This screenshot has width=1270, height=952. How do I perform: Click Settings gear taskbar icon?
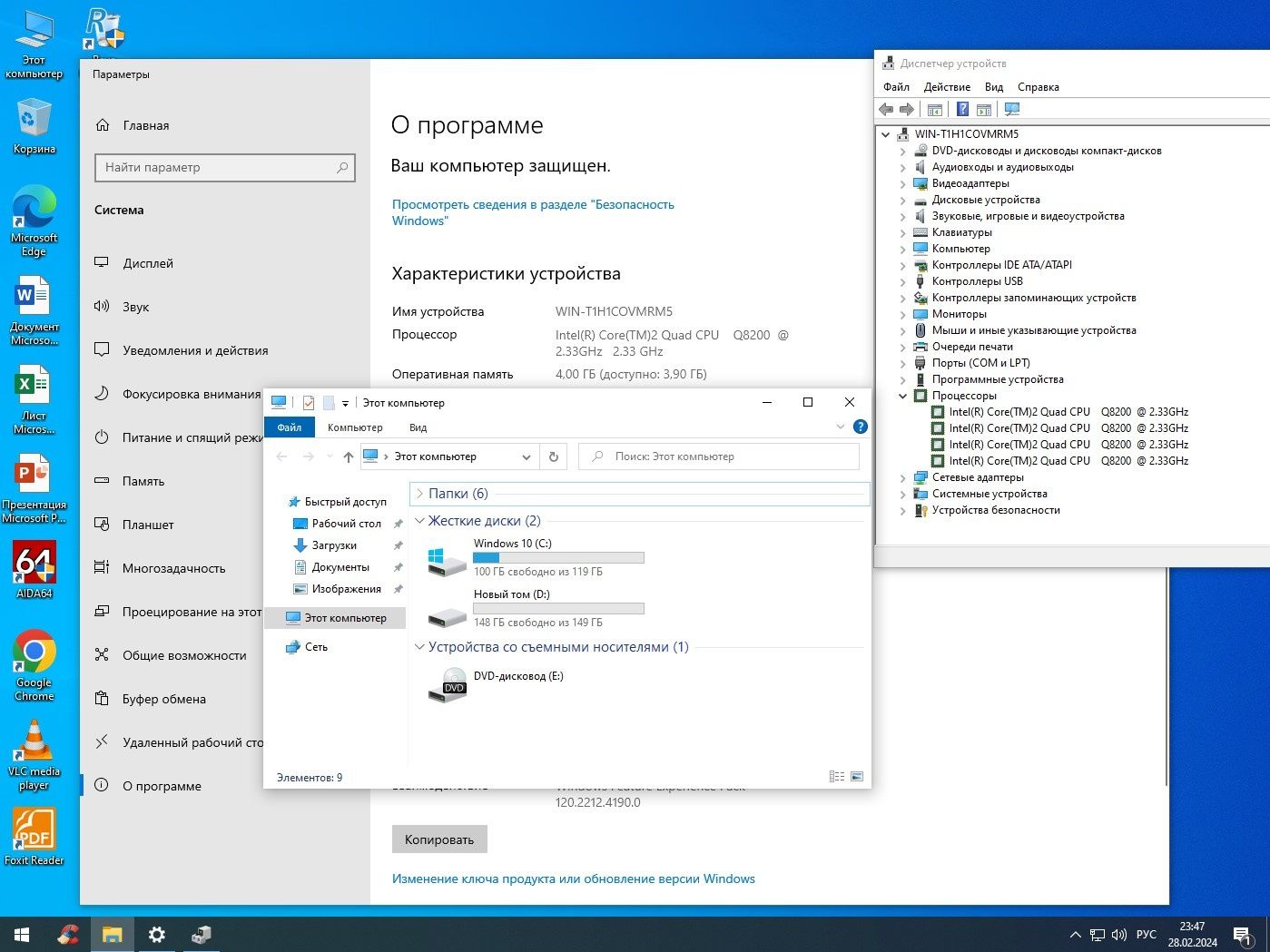tap(156, 934)
